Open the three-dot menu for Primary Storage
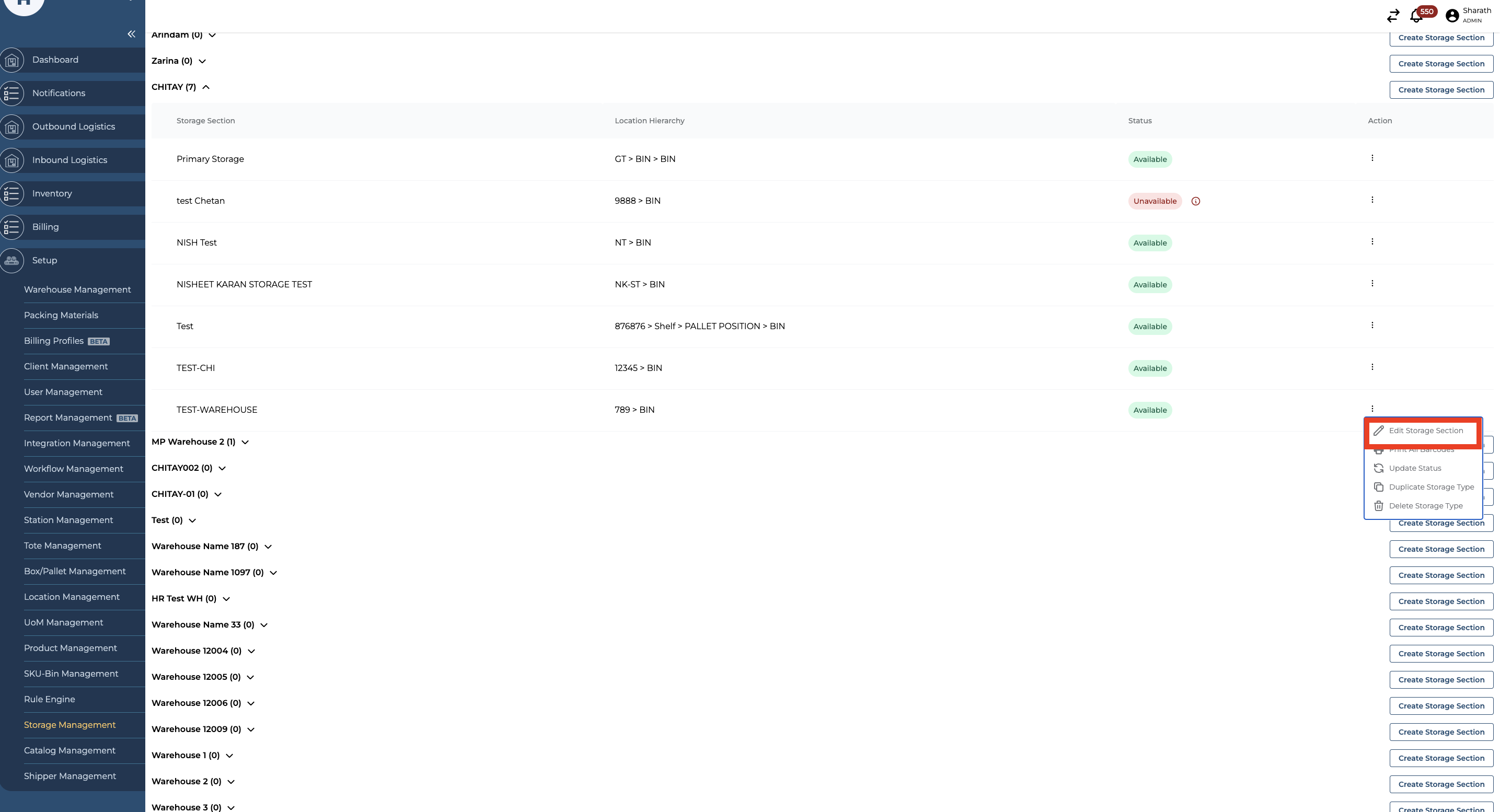Image resolution: width=1500 pixels, height=812 pixels. (1372, 158)
